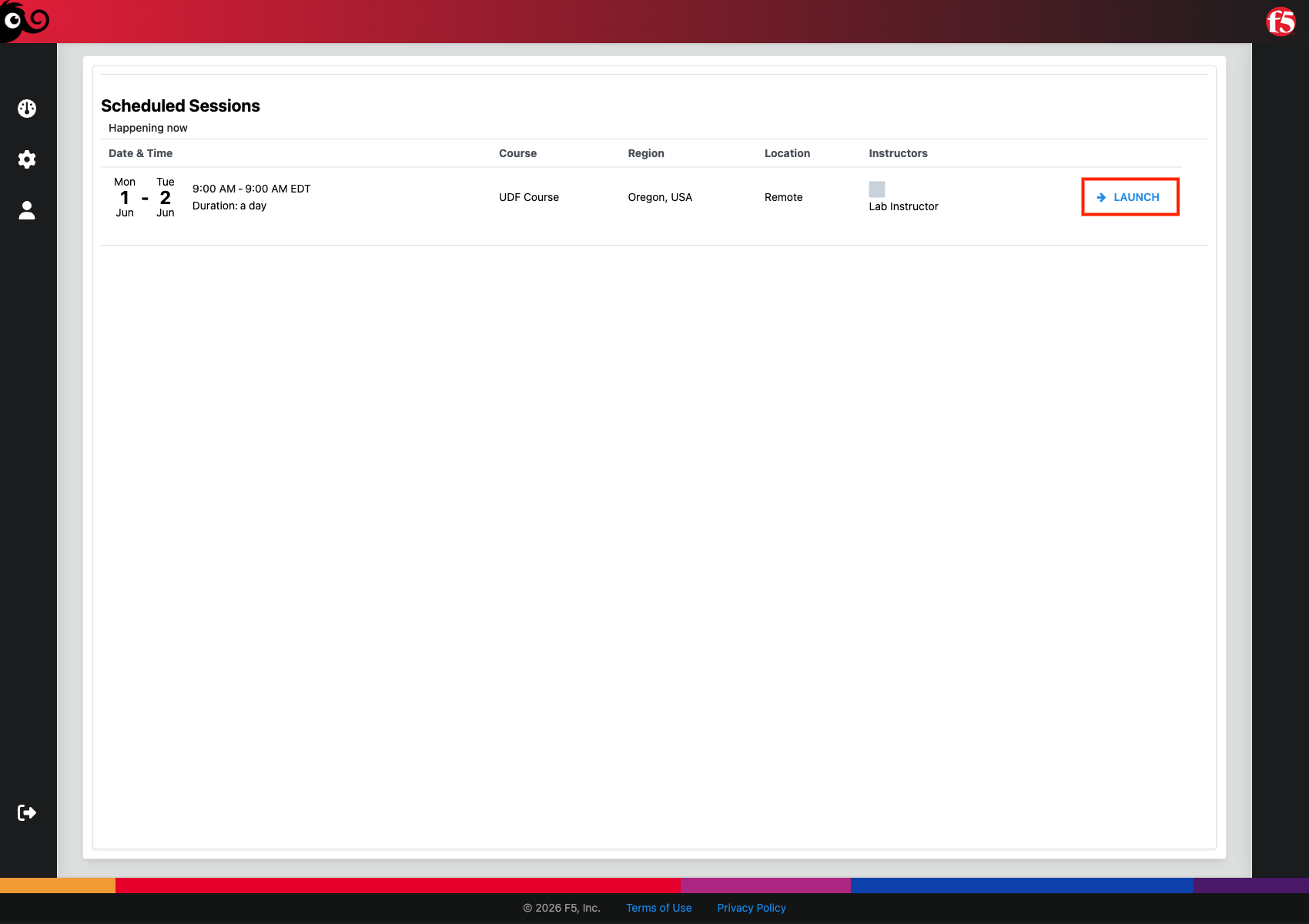1309x924 pixels.
Task: Click the Happening now label
Action: click(148, 128)
